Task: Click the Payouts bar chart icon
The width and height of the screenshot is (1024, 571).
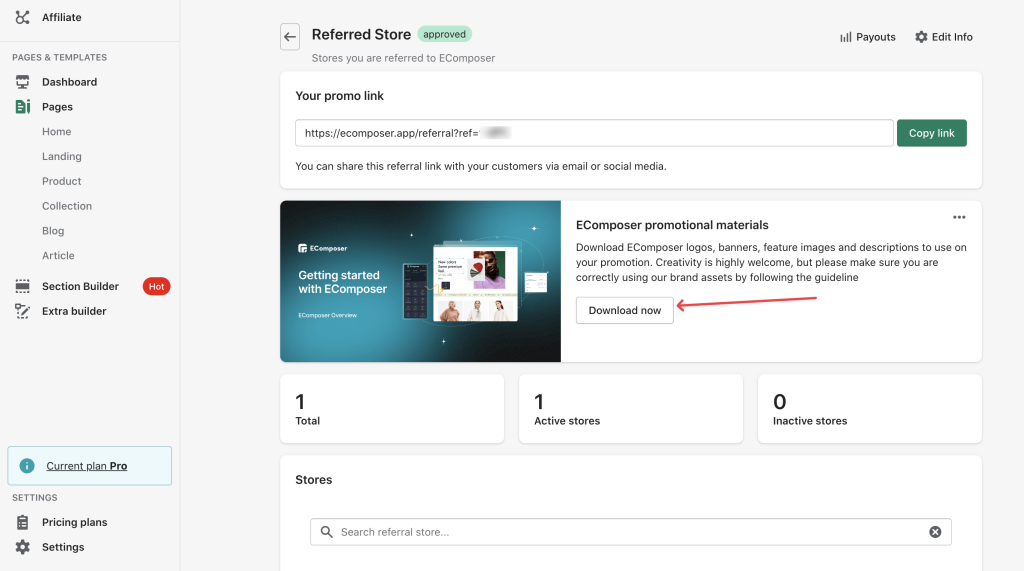Action: click(x=846, y=37)
